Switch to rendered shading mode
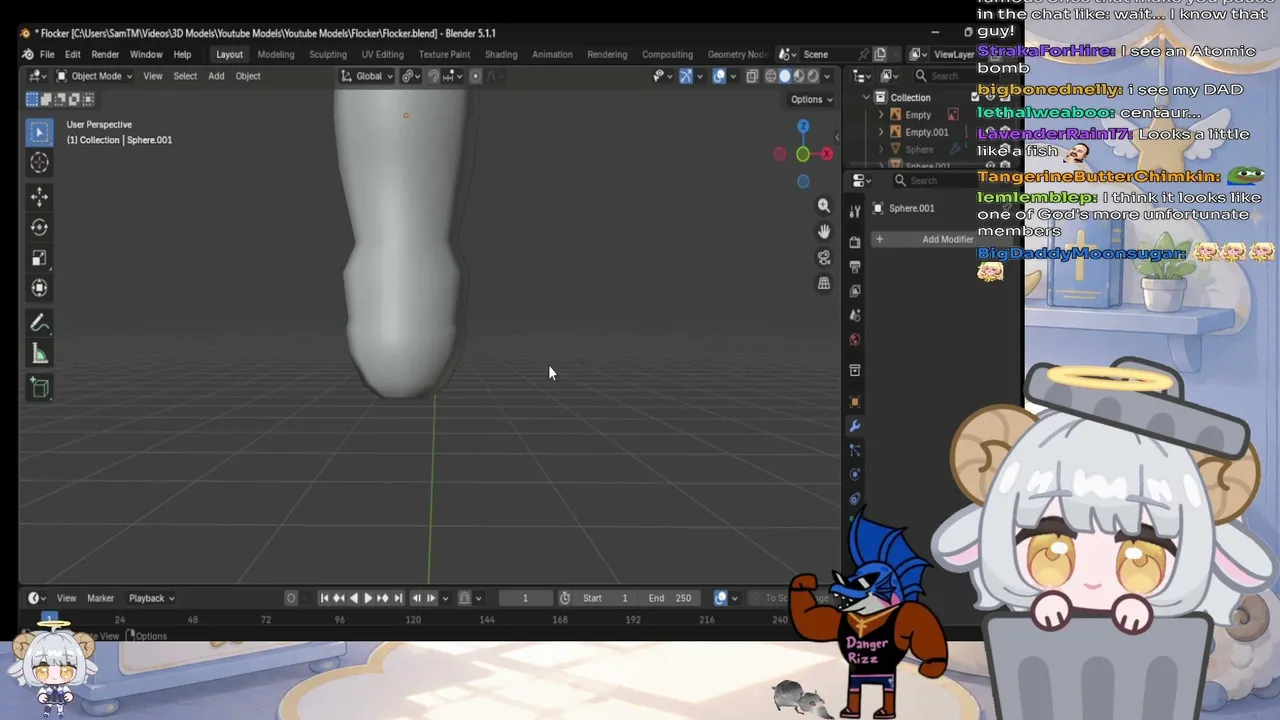 (x=813, y=76)
